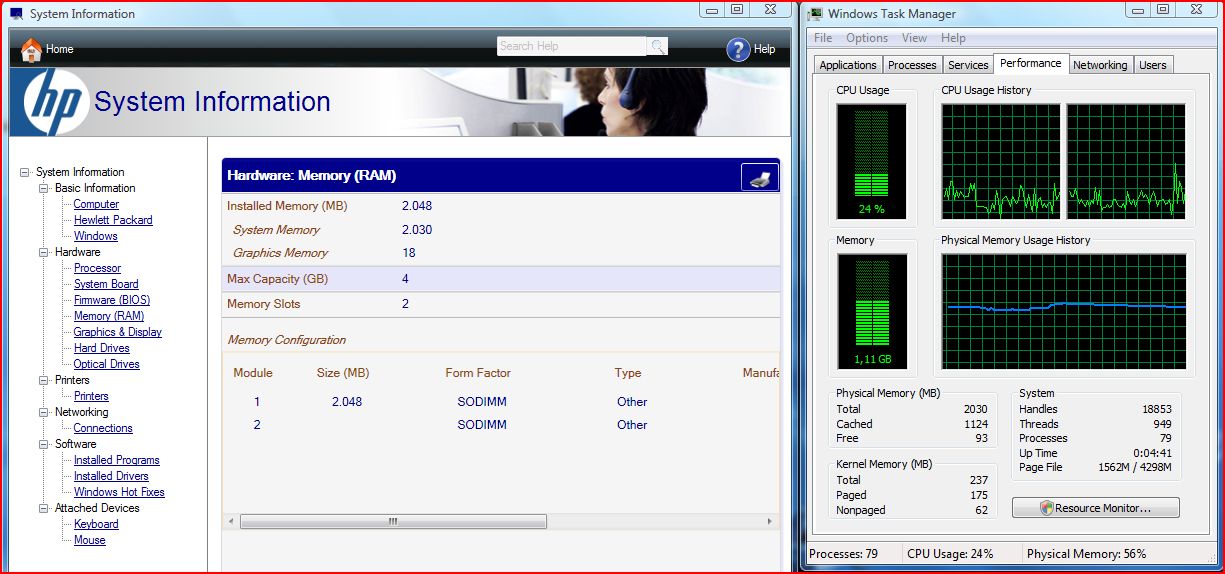Click the Installed Memory (MB) label
The image size is (1225, 574).
point(287,206)
